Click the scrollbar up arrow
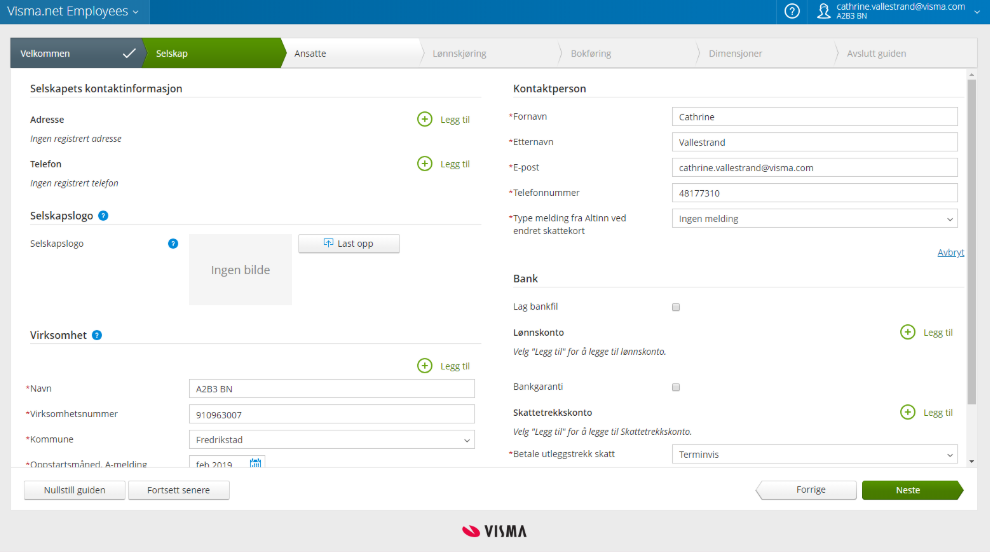The width and height of the screenshot is (990, 552). pos(971,75)
